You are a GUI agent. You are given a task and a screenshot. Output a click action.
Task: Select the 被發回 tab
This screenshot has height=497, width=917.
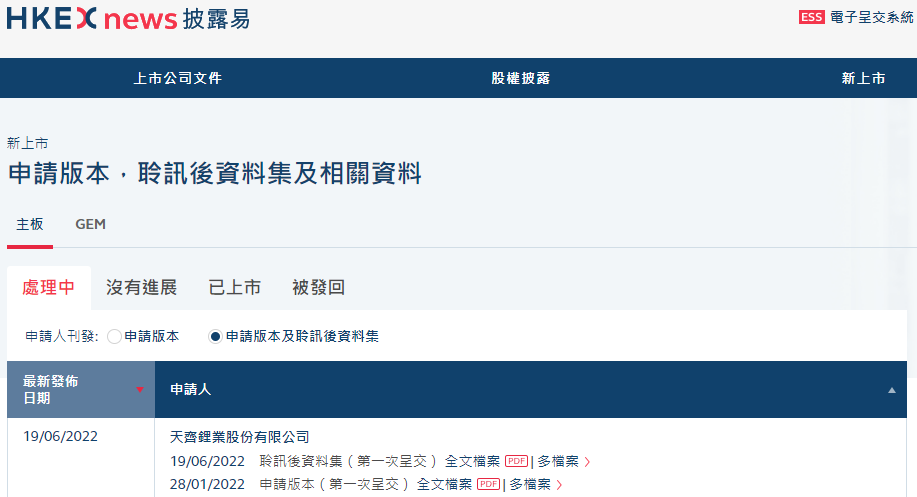tap(318, 288)
